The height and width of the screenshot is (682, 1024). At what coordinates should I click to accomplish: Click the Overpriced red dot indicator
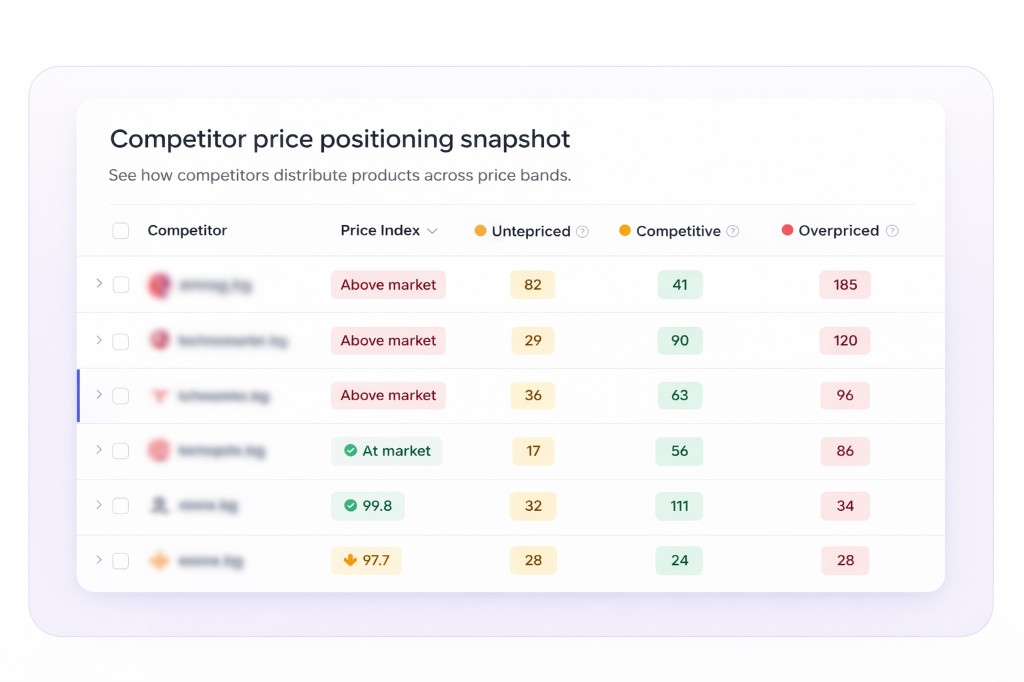[788, 231]
